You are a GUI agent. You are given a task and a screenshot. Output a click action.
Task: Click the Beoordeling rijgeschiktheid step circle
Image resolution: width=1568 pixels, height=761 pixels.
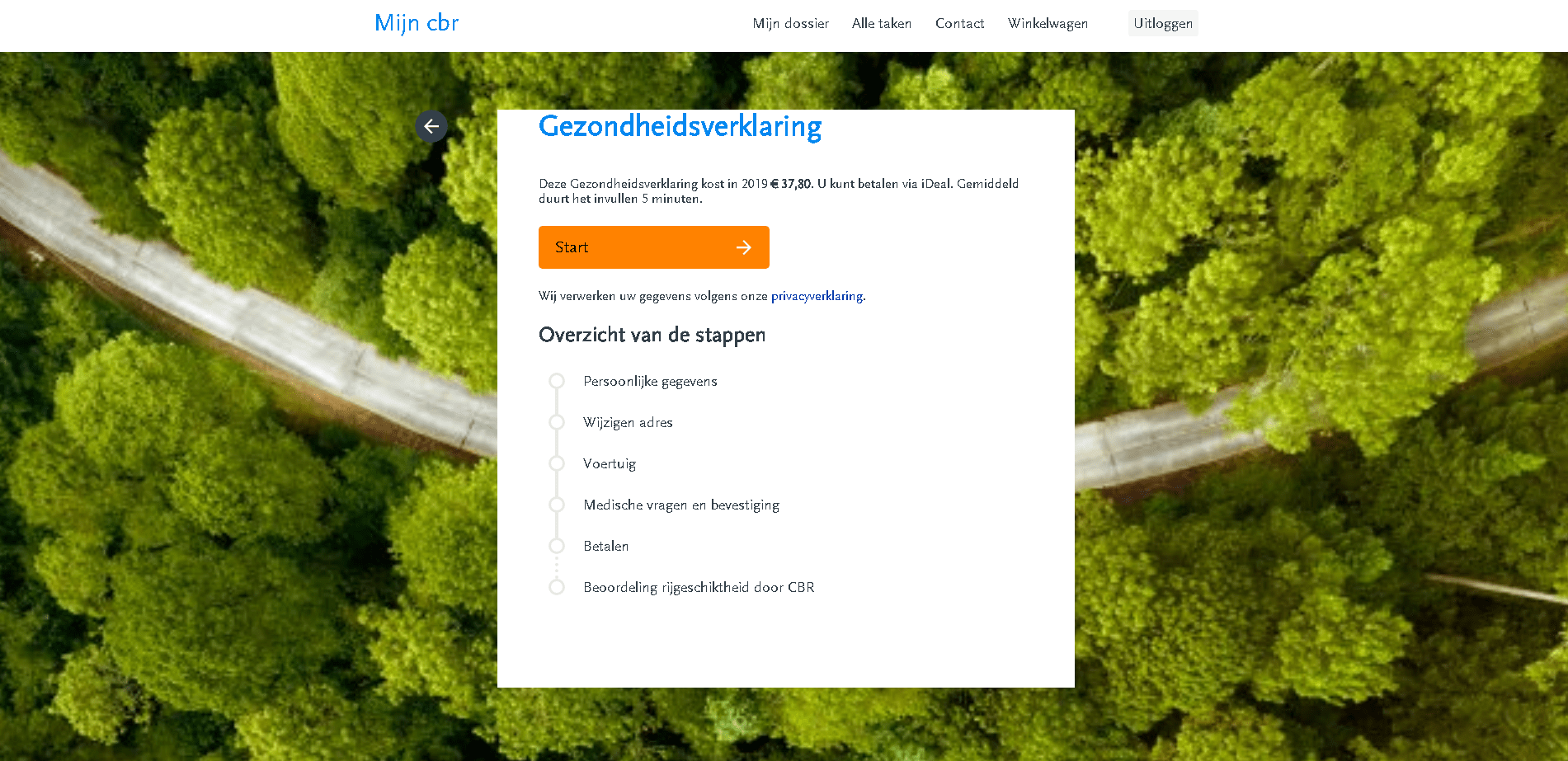tap(557, 587)
